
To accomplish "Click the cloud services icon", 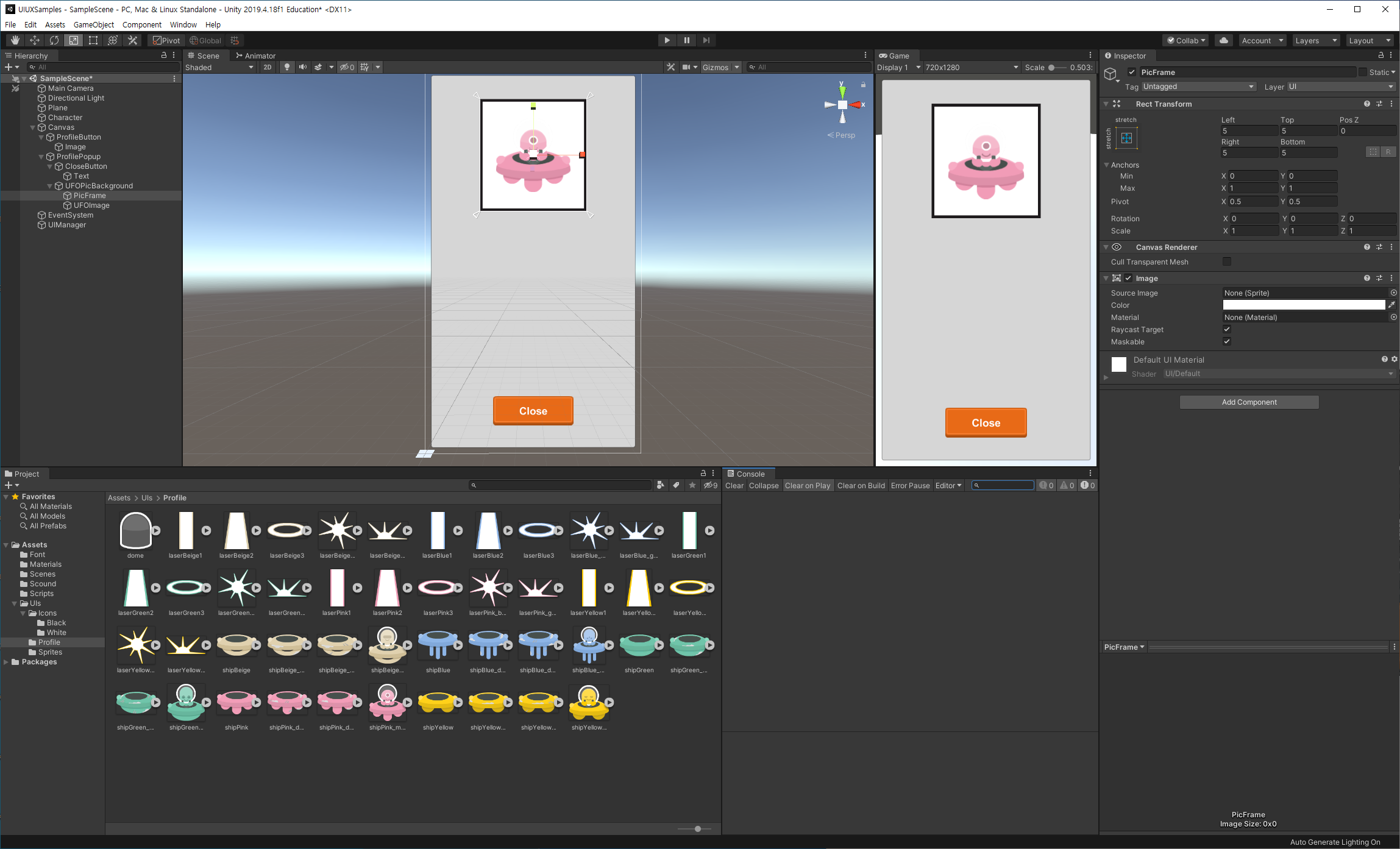I will pyautogui.click(x=1223, y=40).
